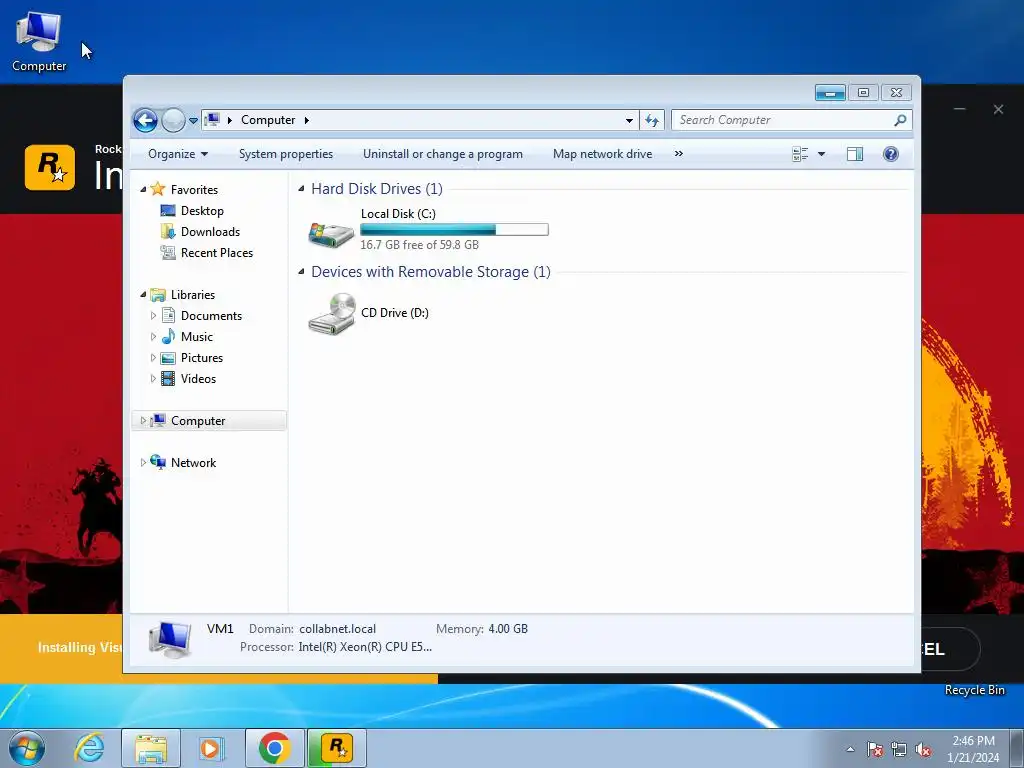Viewport: 1024px width, 768px height.
Task: Click the collabnet.local domain text
Action: (338, 629)
